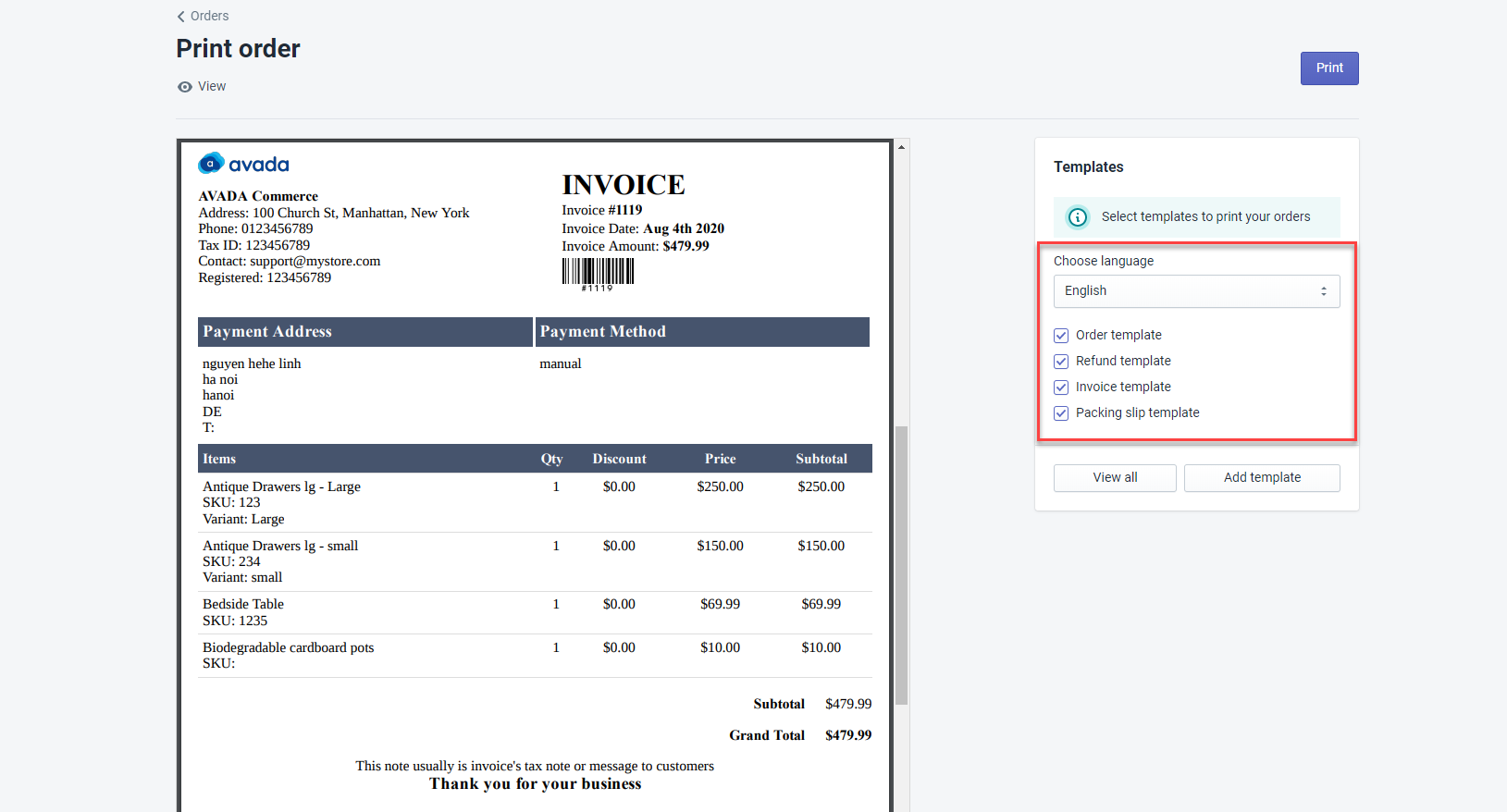
Task: Click the Payment Method header
Action: pos(703,332)
